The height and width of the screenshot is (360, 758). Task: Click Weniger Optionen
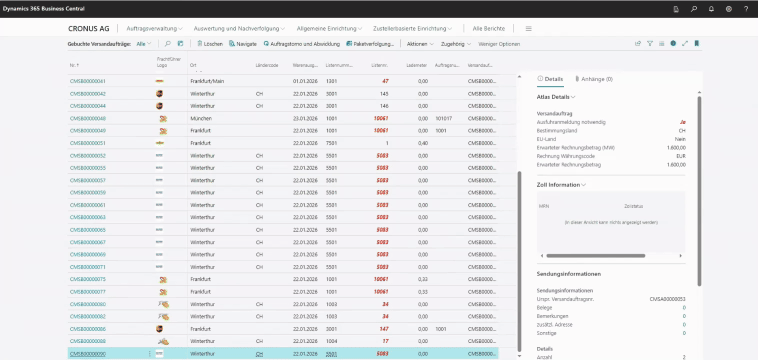tap(499, 43)
